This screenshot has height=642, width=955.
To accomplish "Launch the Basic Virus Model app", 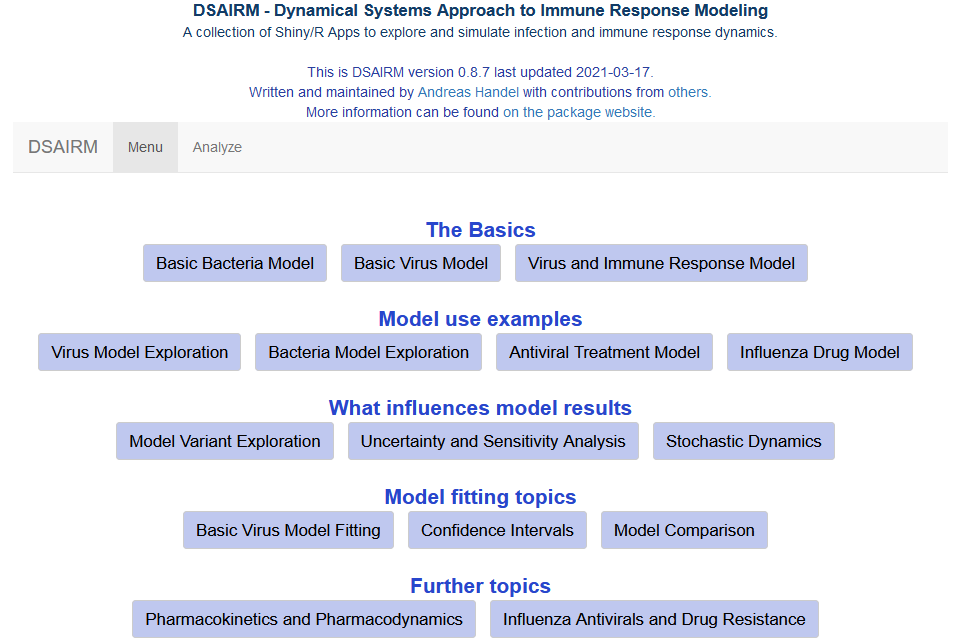I will 421,263.
